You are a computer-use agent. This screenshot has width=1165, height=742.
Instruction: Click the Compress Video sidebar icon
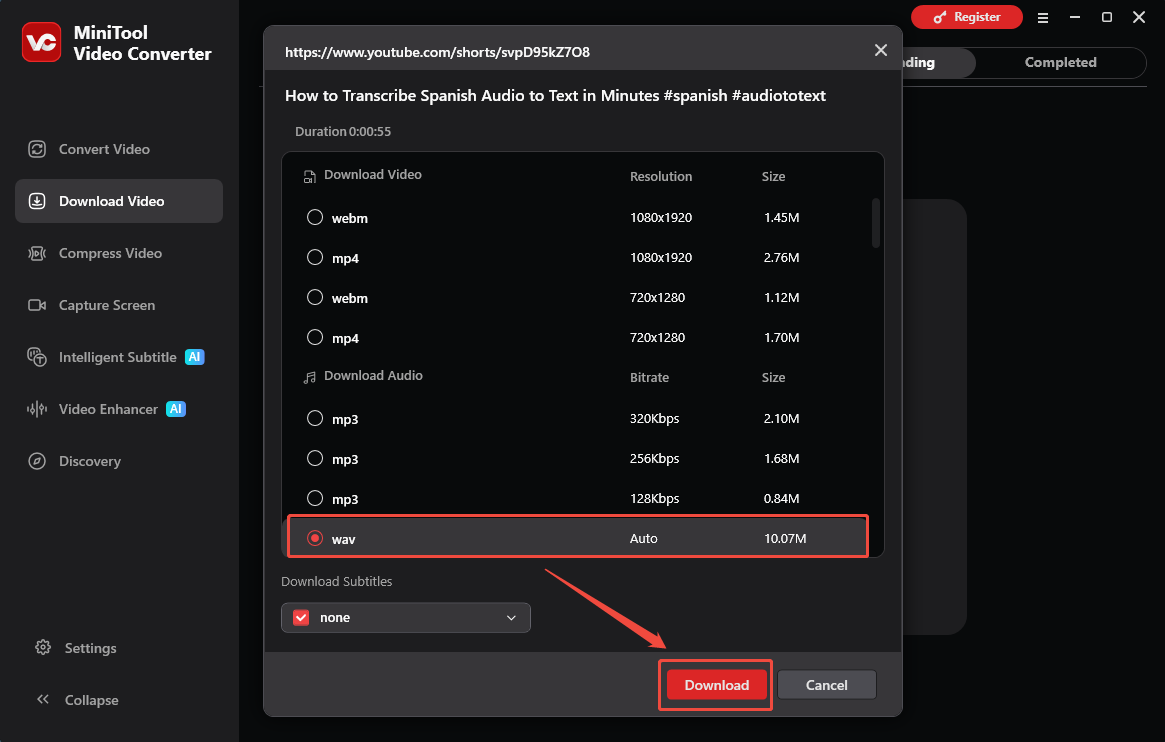click(37, 253)
